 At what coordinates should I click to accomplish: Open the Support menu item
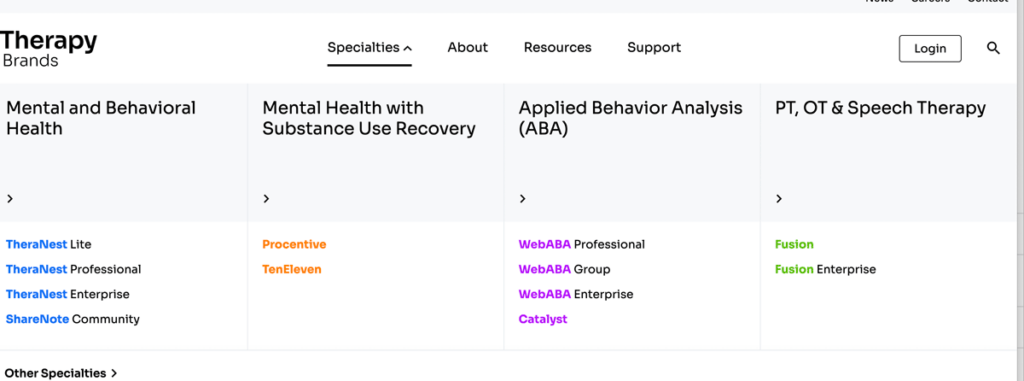click(x=654, y=48)
